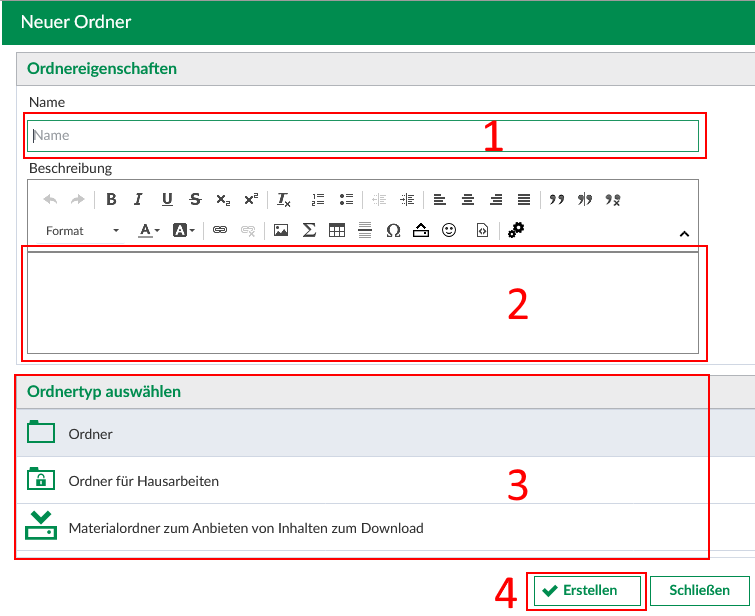Open the background color dropdown

183,230
